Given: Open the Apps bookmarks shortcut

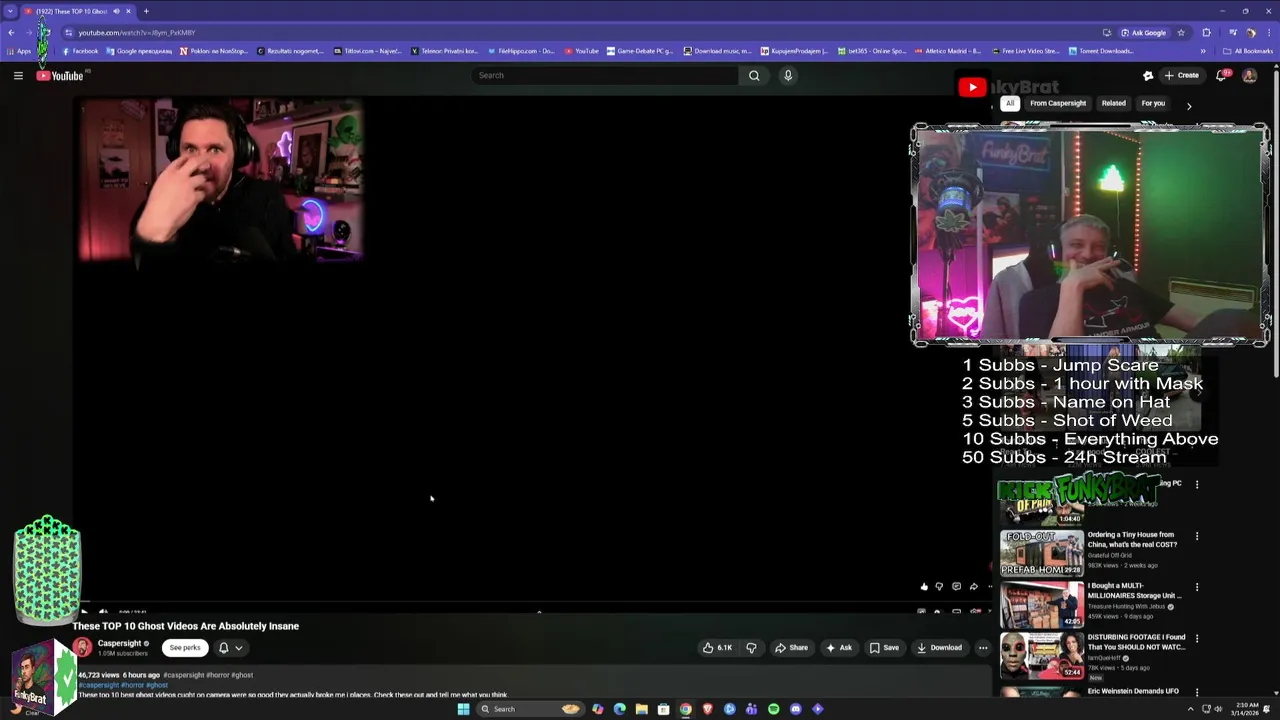Looking at the screenshot, I should coord(19,51).
